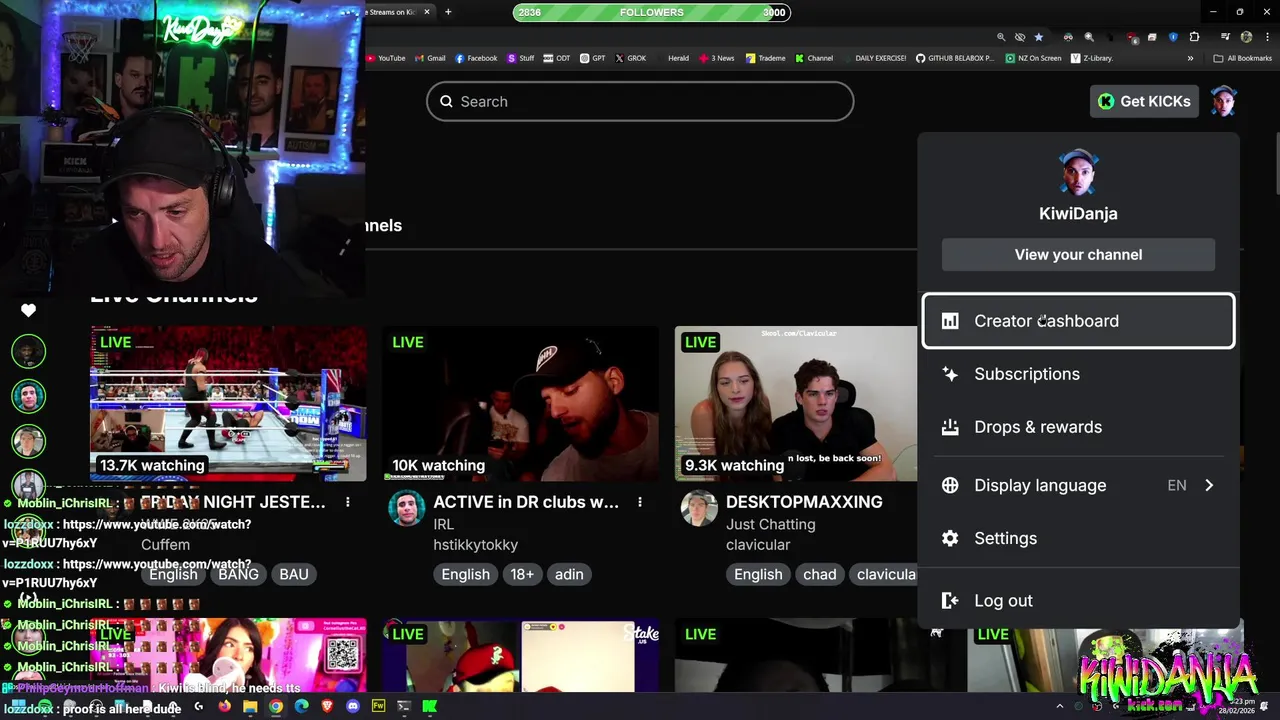The image size is (1280, 720).
Task: Open the 13.7K watching wrestling stream thumbnail
Action: point(228,404)
